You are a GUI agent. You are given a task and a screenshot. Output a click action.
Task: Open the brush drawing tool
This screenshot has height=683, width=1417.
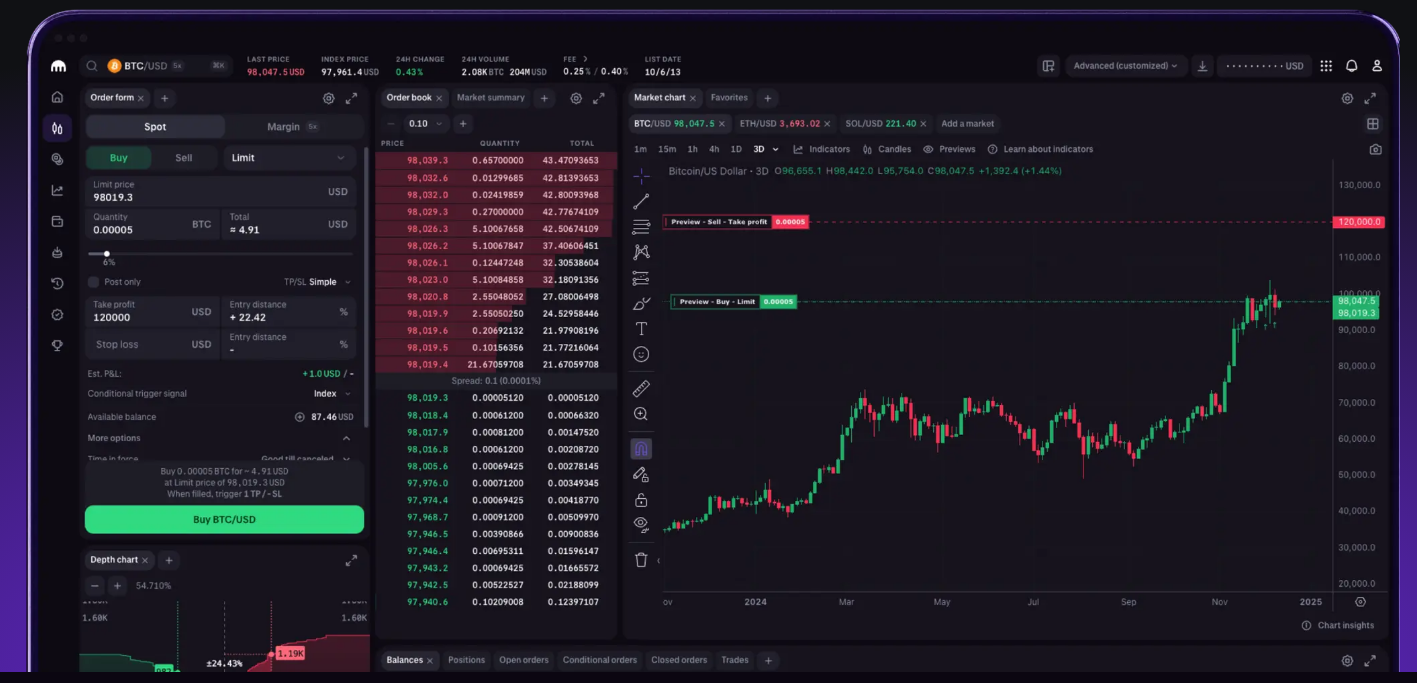click(x=641, y=301)
